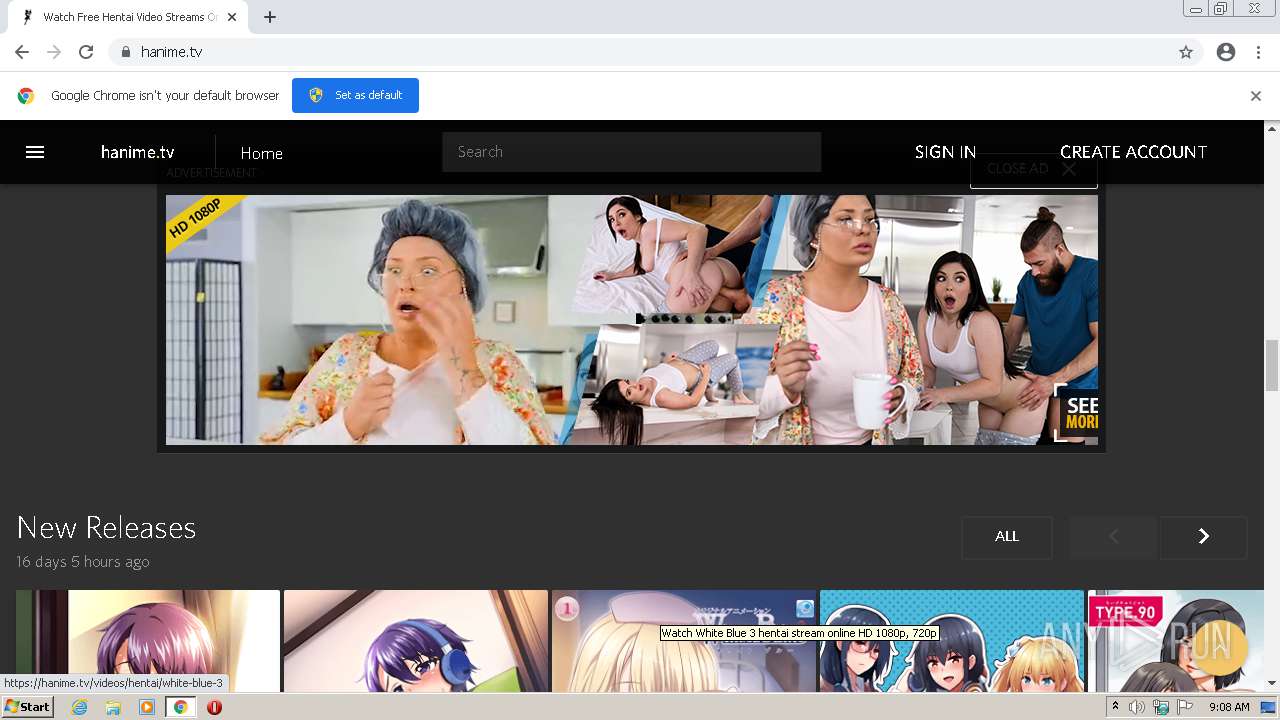The image size is (1280, 720).
Task: Select the hanime.tv address bar URL
Action: click(x=171, y=52)
